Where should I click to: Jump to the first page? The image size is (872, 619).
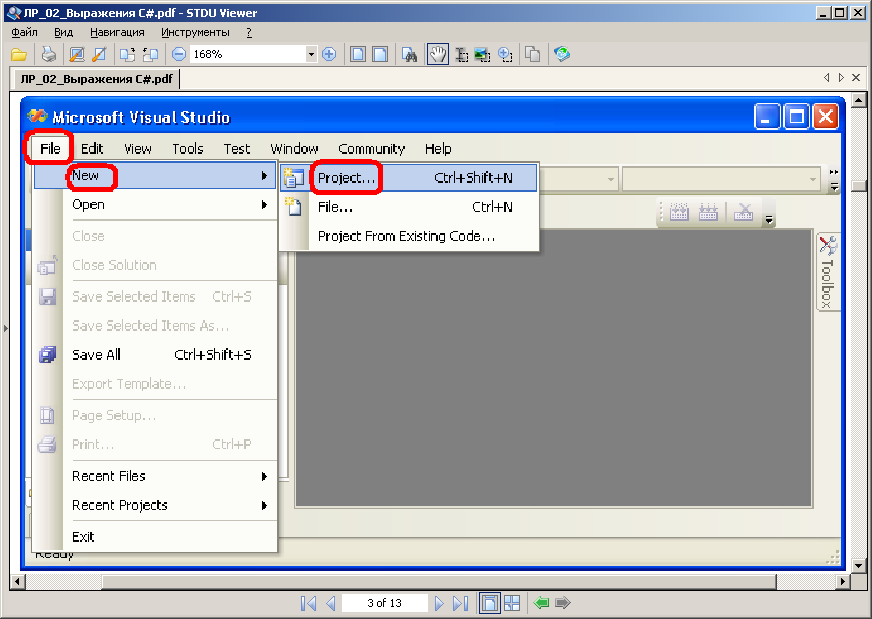click(308, 603)
